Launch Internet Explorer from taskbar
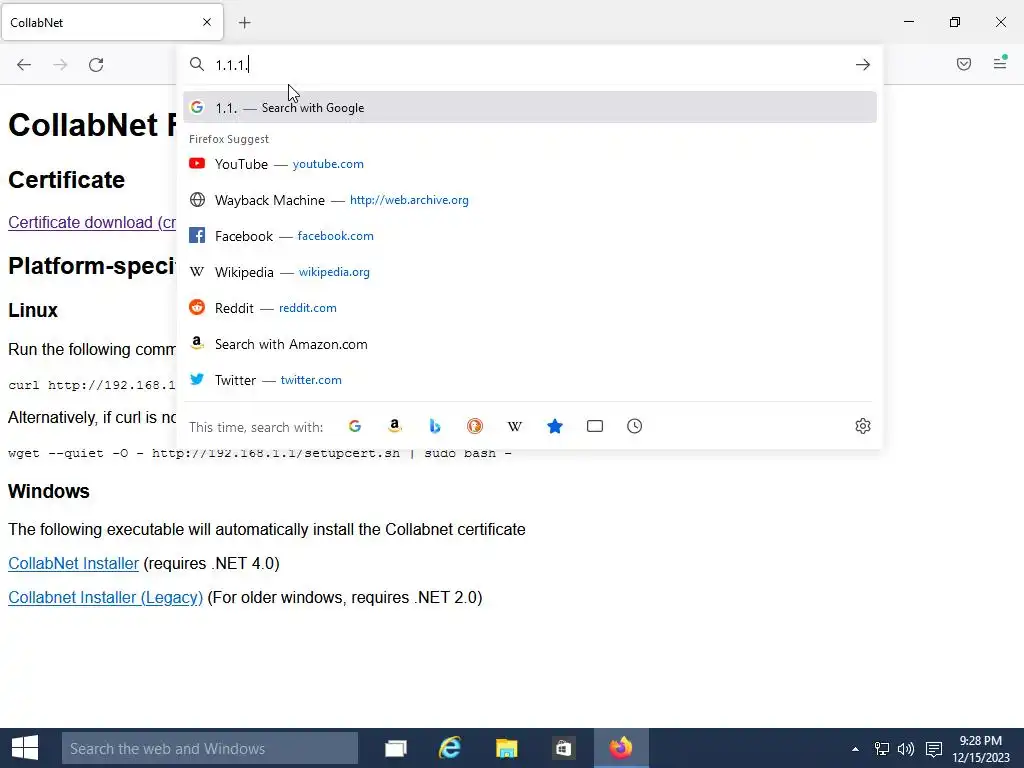 [x=450, y=748]
